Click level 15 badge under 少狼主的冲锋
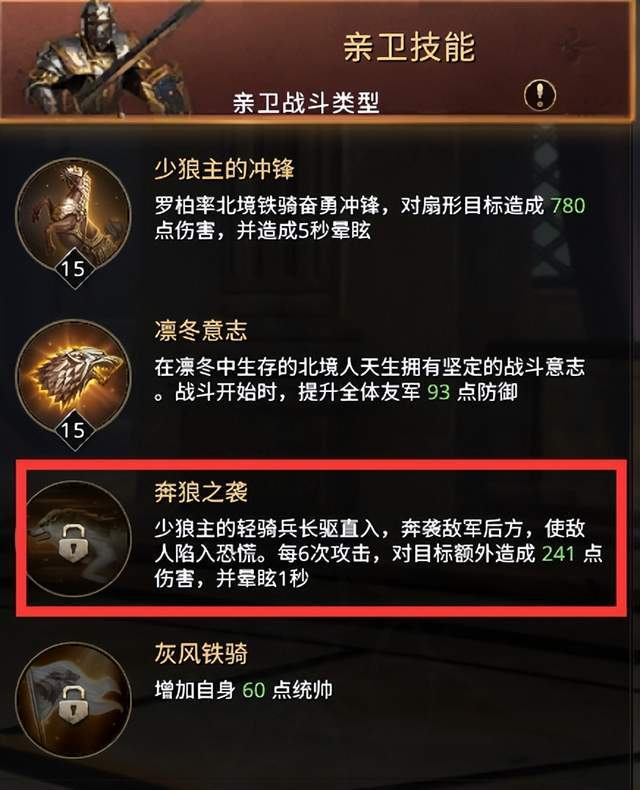The width and height of the screenshot is (640, 790). [74, 269]
